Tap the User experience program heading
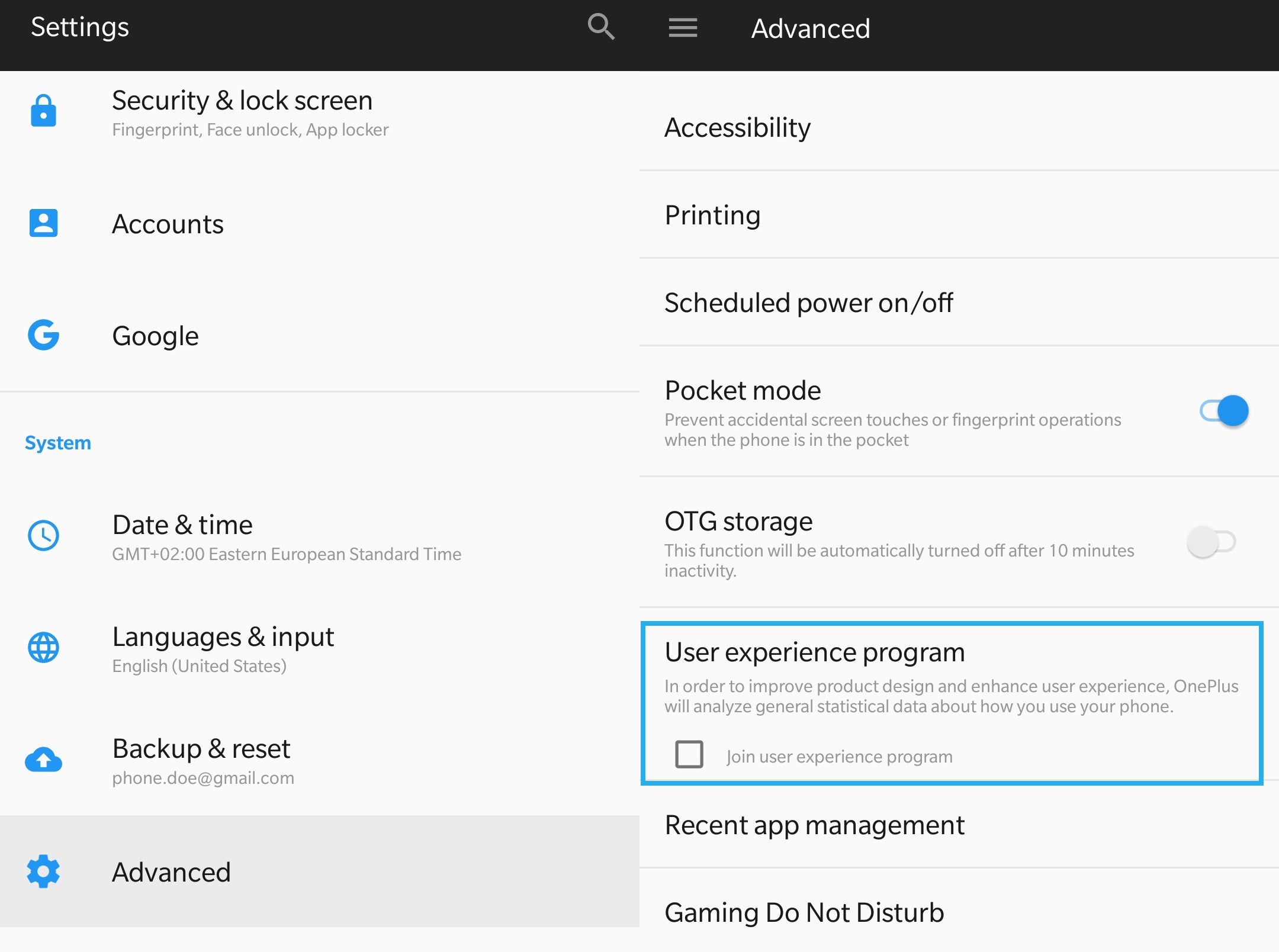 point(815,652)
